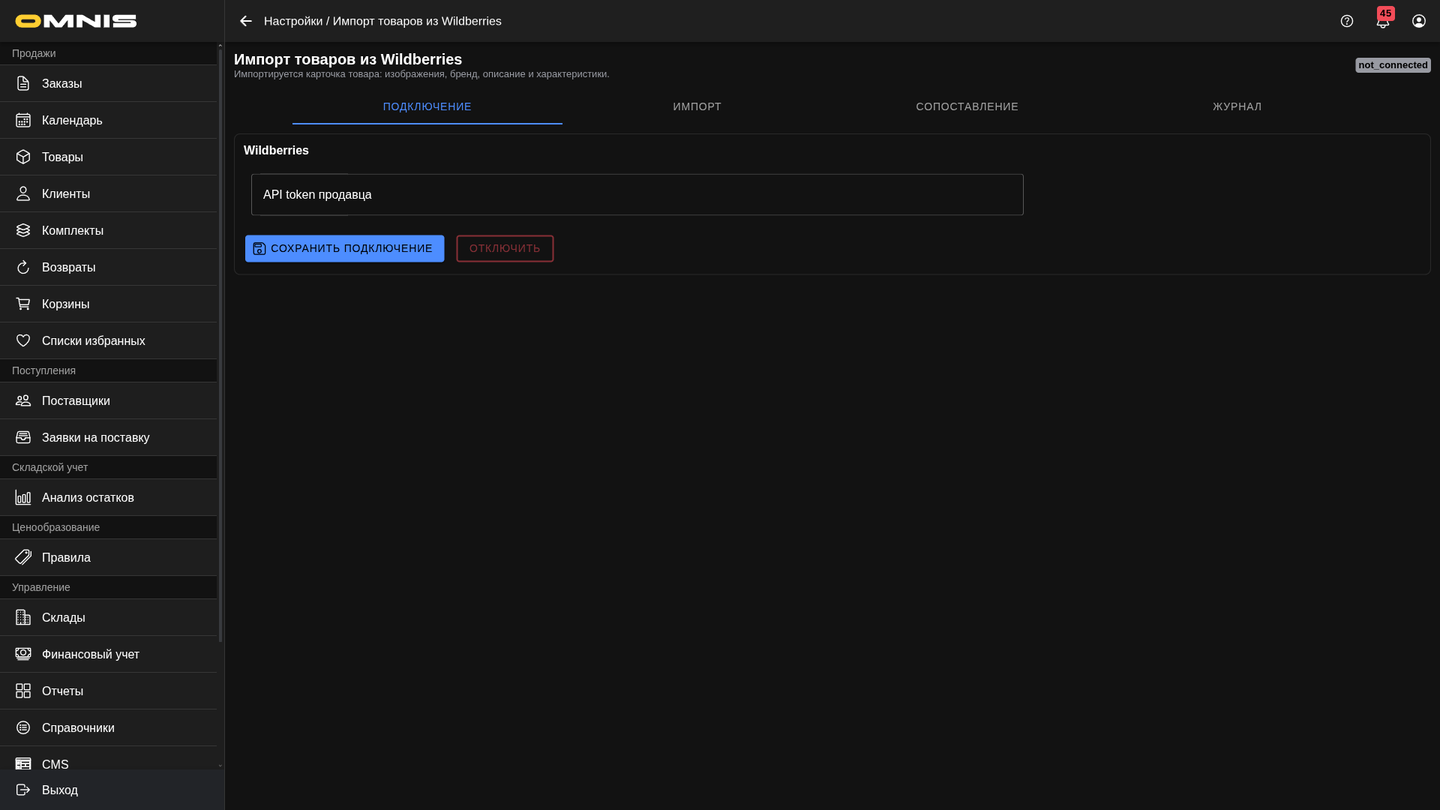
Task: Switch to the Сопоставление tab
Action: 967,107
